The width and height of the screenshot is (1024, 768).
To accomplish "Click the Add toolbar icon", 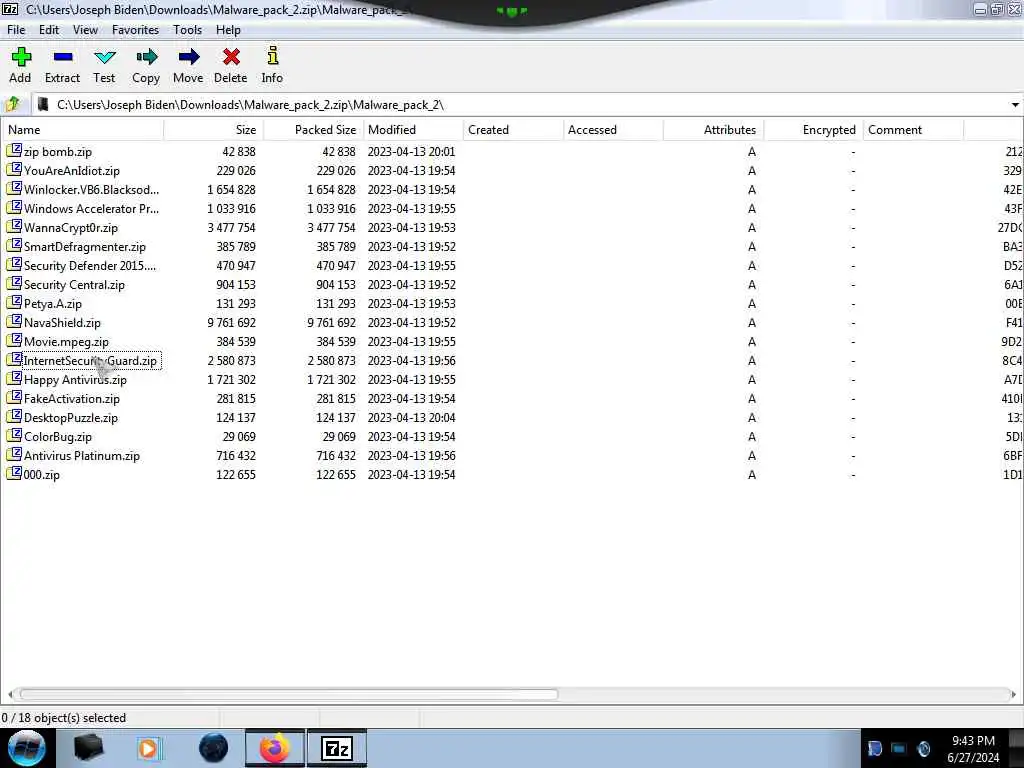I will [21, 57].
